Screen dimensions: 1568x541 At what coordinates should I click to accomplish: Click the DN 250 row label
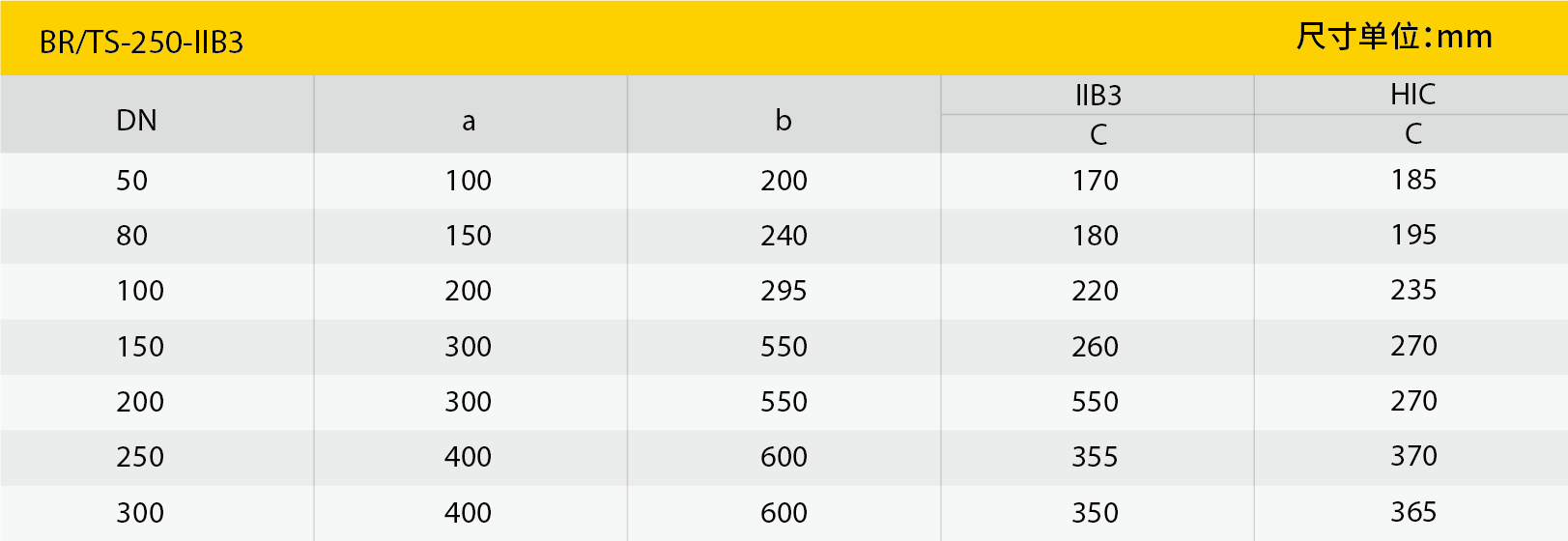pos(140,457)
